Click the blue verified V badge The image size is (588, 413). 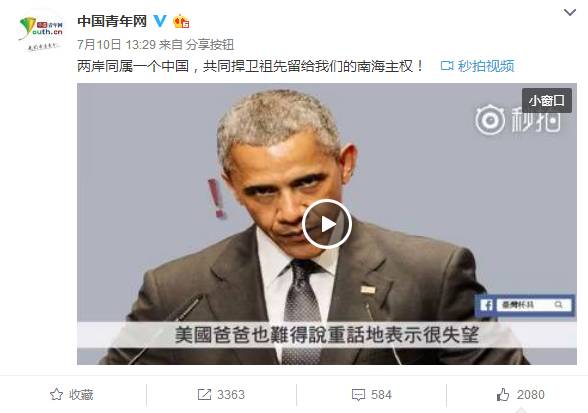(x=160, y=21)
